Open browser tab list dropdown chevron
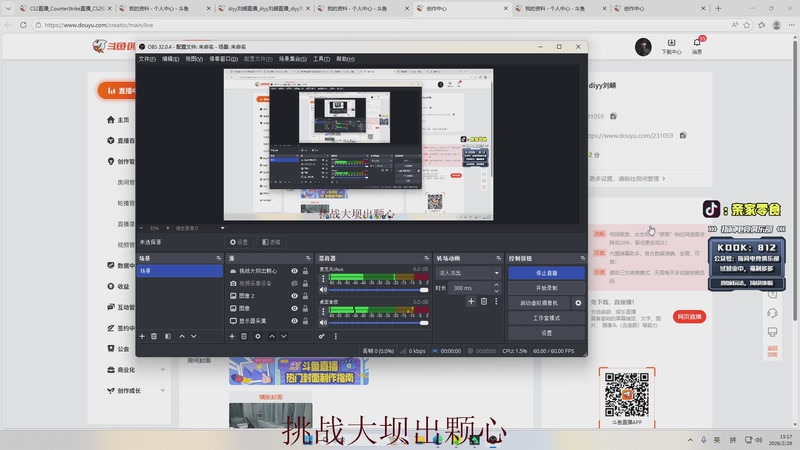 click(x=8, y=8)
